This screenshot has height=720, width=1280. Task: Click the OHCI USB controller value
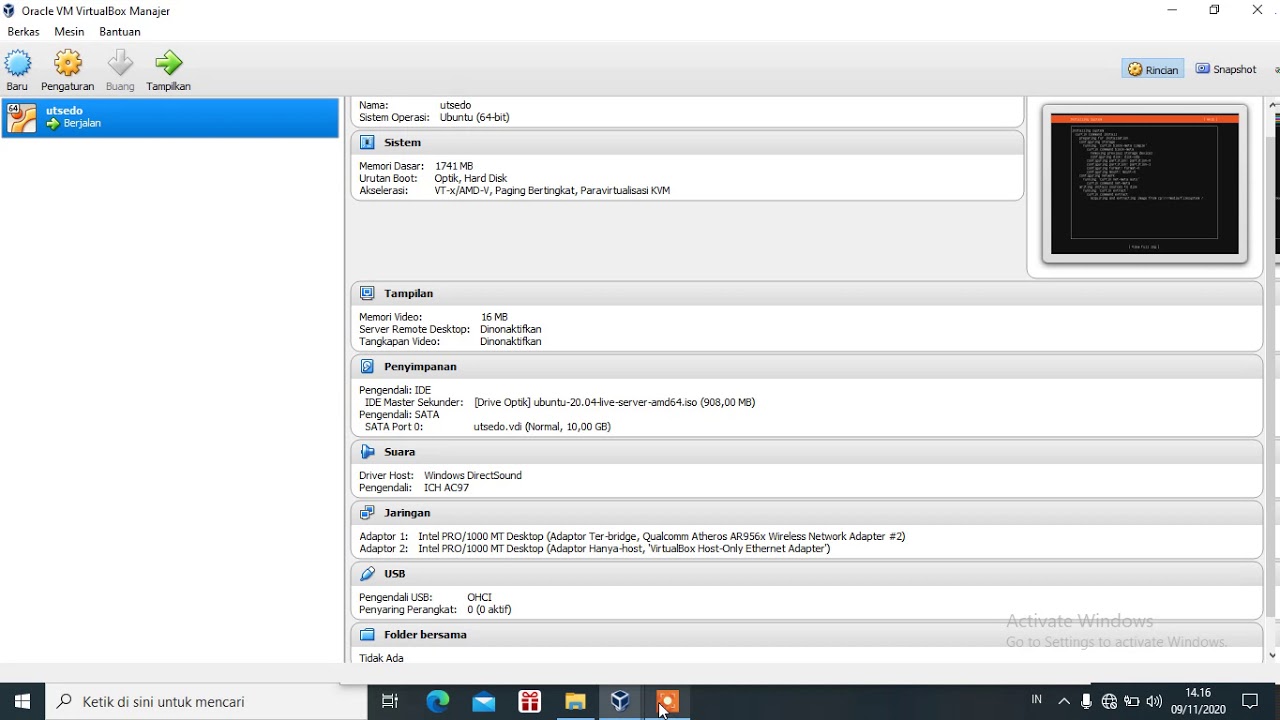coord(479,598)
